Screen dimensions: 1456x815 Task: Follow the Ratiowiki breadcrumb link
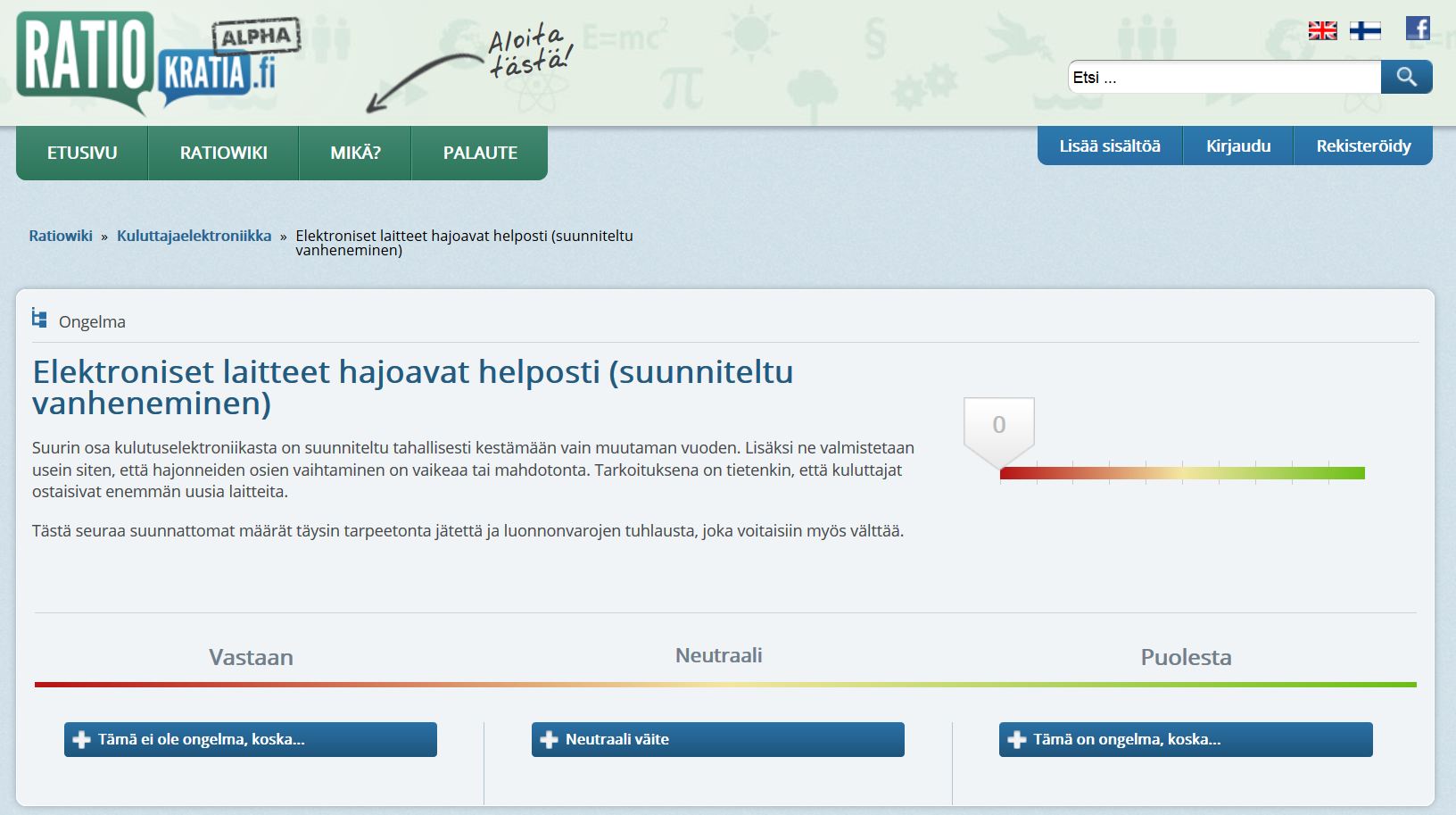point(61,236)
